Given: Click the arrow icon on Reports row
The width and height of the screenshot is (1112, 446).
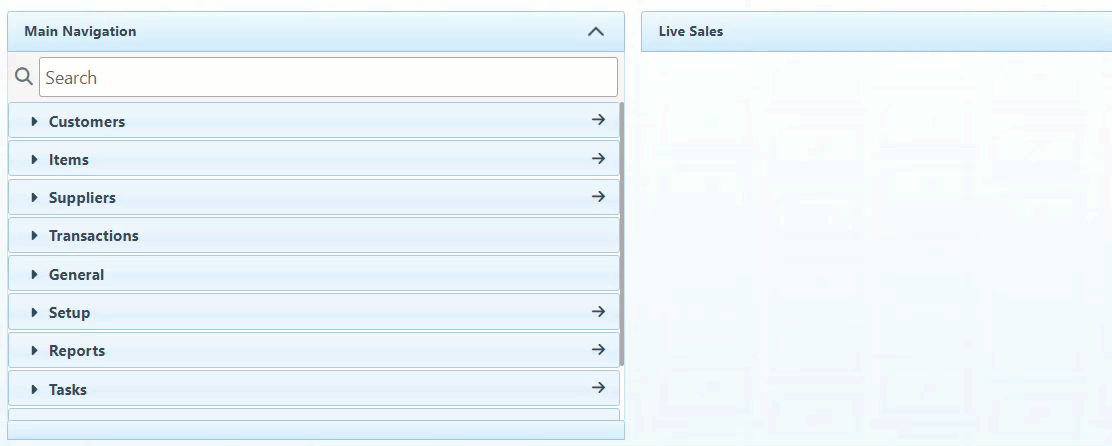Looking at the screenshot, I should tap(598, 350).
